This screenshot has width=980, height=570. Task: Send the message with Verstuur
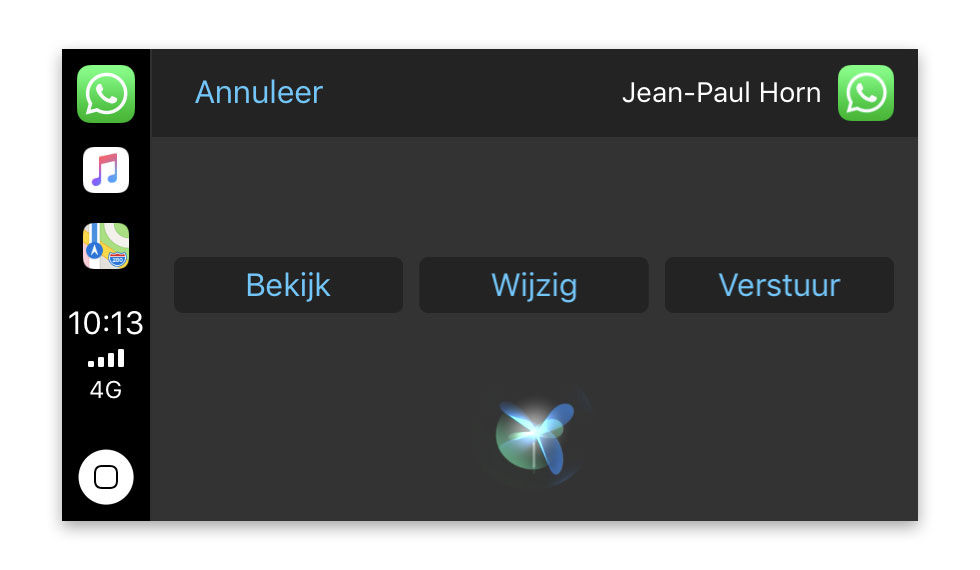pyautogui.click(x=779, y=285)
